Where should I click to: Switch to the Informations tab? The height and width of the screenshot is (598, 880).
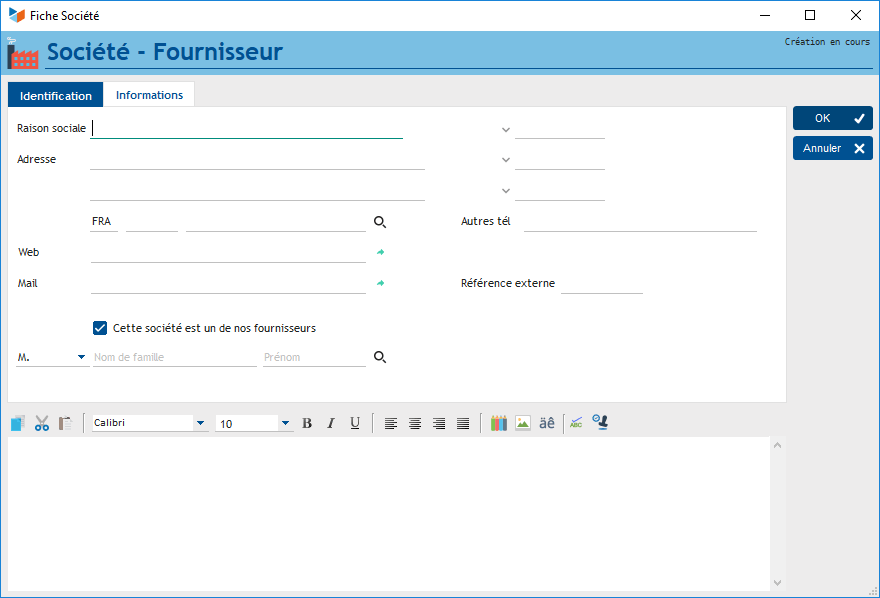(x=149, y=95)
